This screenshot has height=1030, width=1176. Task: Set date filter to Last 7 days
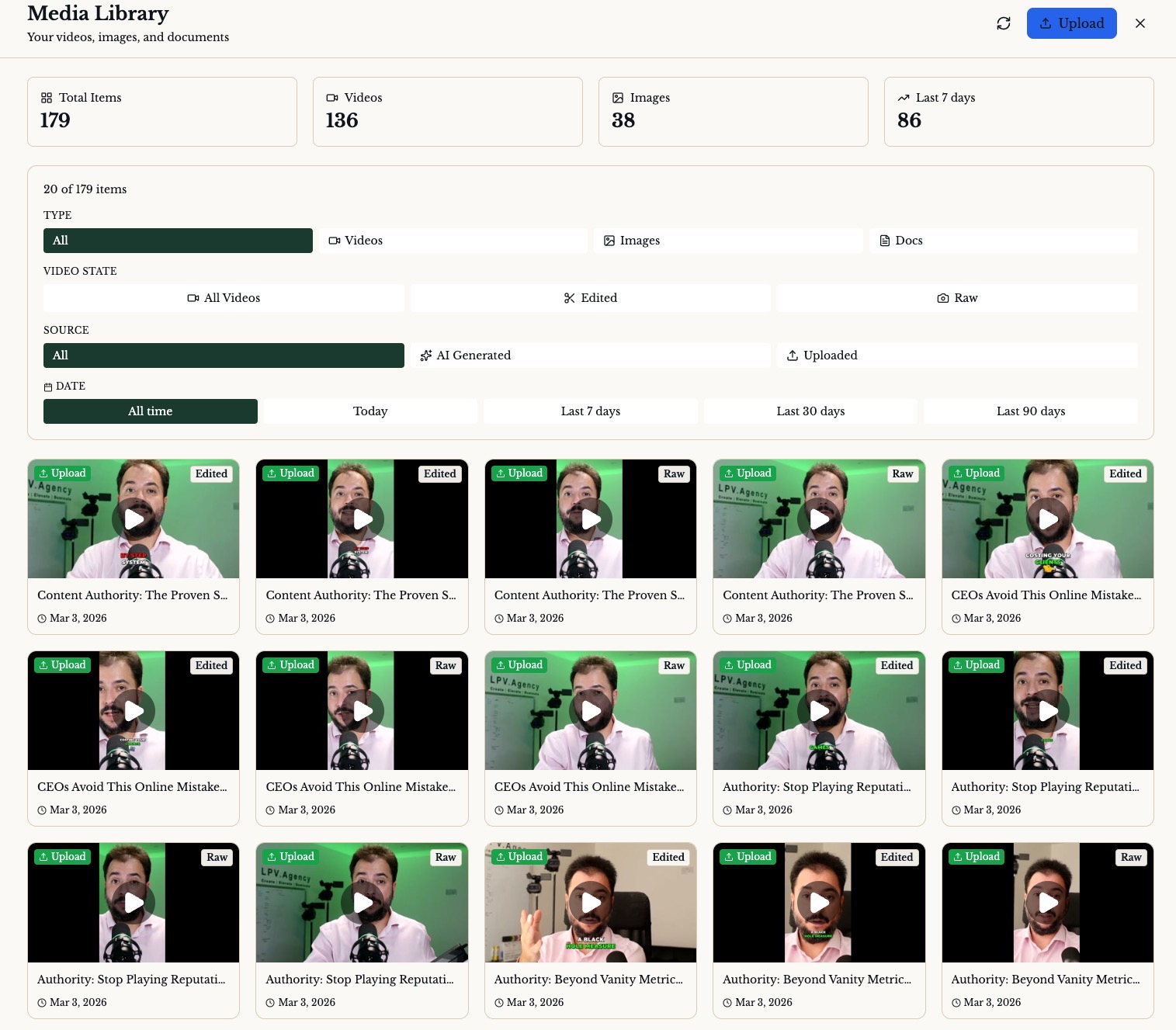(590, 411)
